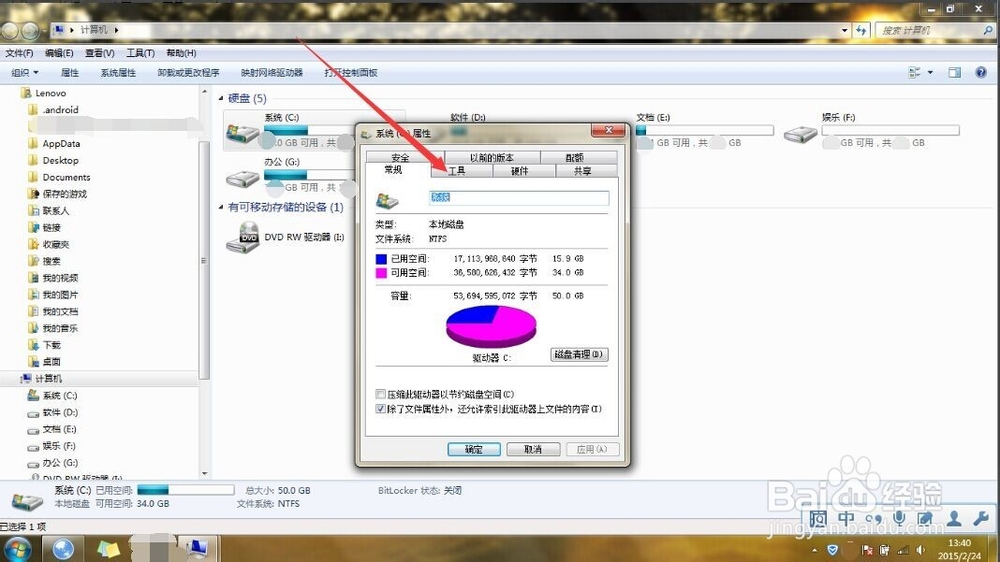Viewport: 1000px width, 562px height.
Task: Click 卸载或更改程序
Action: [x=188, y=73]
